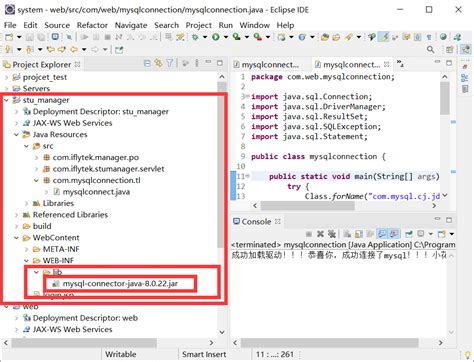Toggle Skip All Breakpoints
The image size is (474, 362).
(x=69, y=37)
